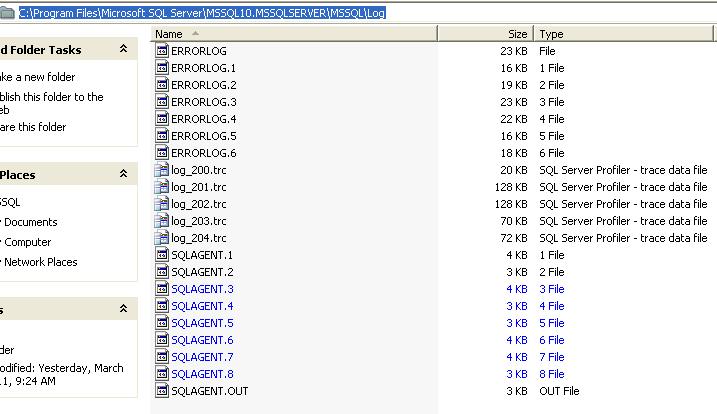Click the log_200.trc trace file icon
This screenshot has height=414, width=717.
click(x=162, y=170)
